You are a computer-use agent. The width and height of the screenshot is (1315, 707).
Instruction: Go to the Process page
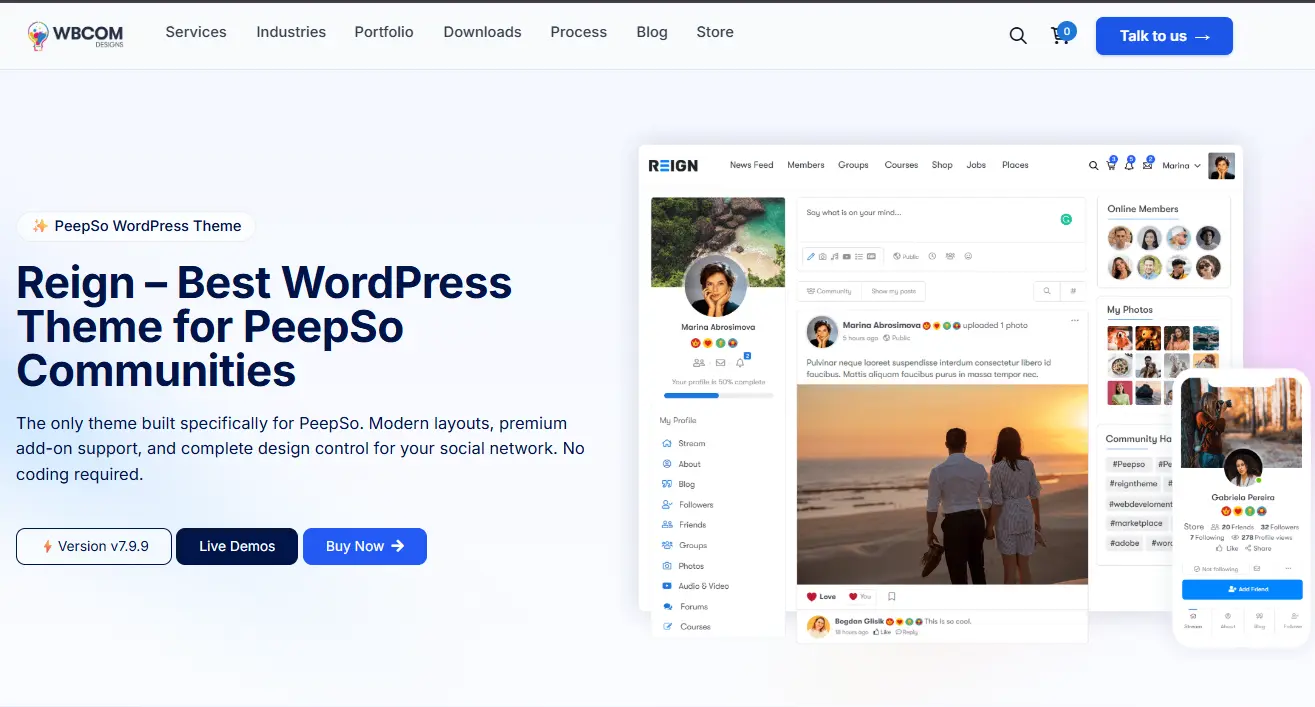[579, 32]
